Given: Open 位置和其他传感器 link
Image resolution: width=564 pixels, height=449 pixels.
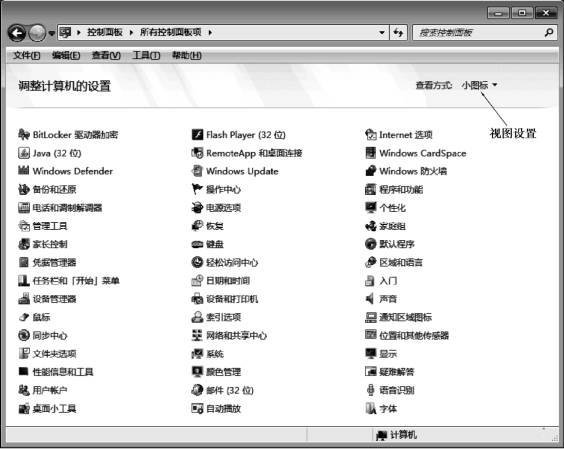Looking at the screenshot, I should [414, 335].
